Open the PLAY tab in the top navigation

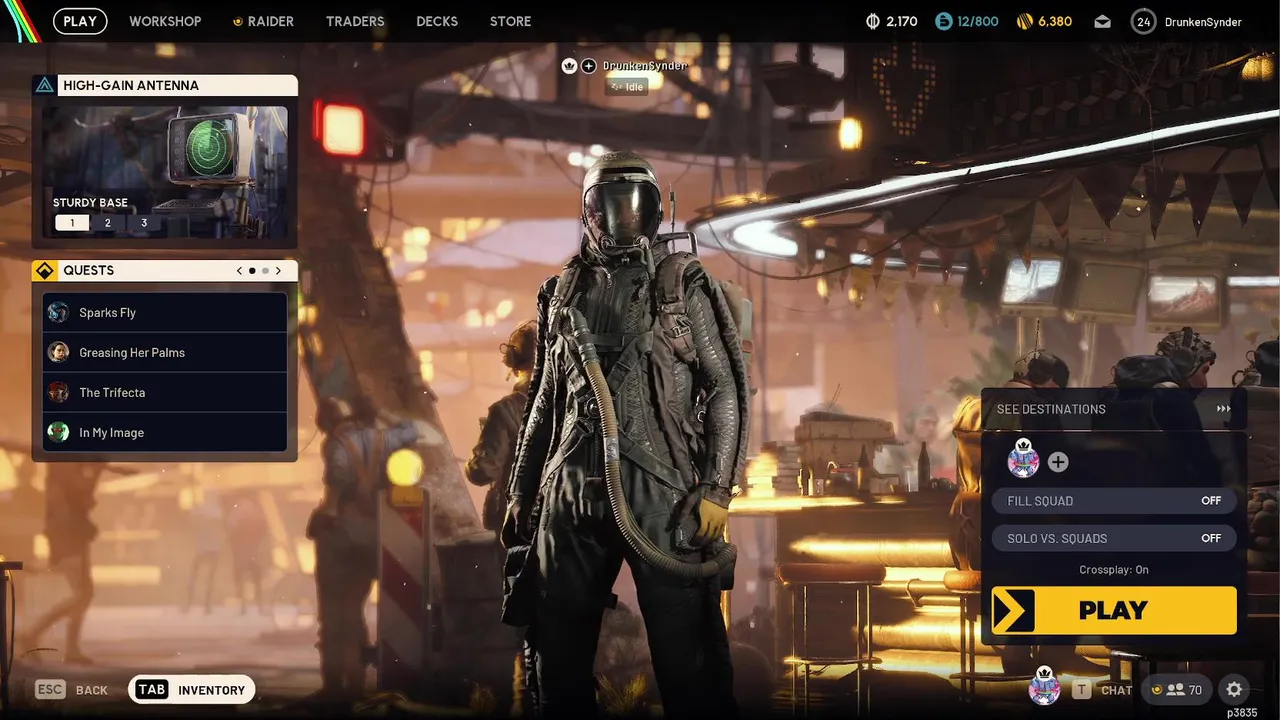[x=80, y=21]
